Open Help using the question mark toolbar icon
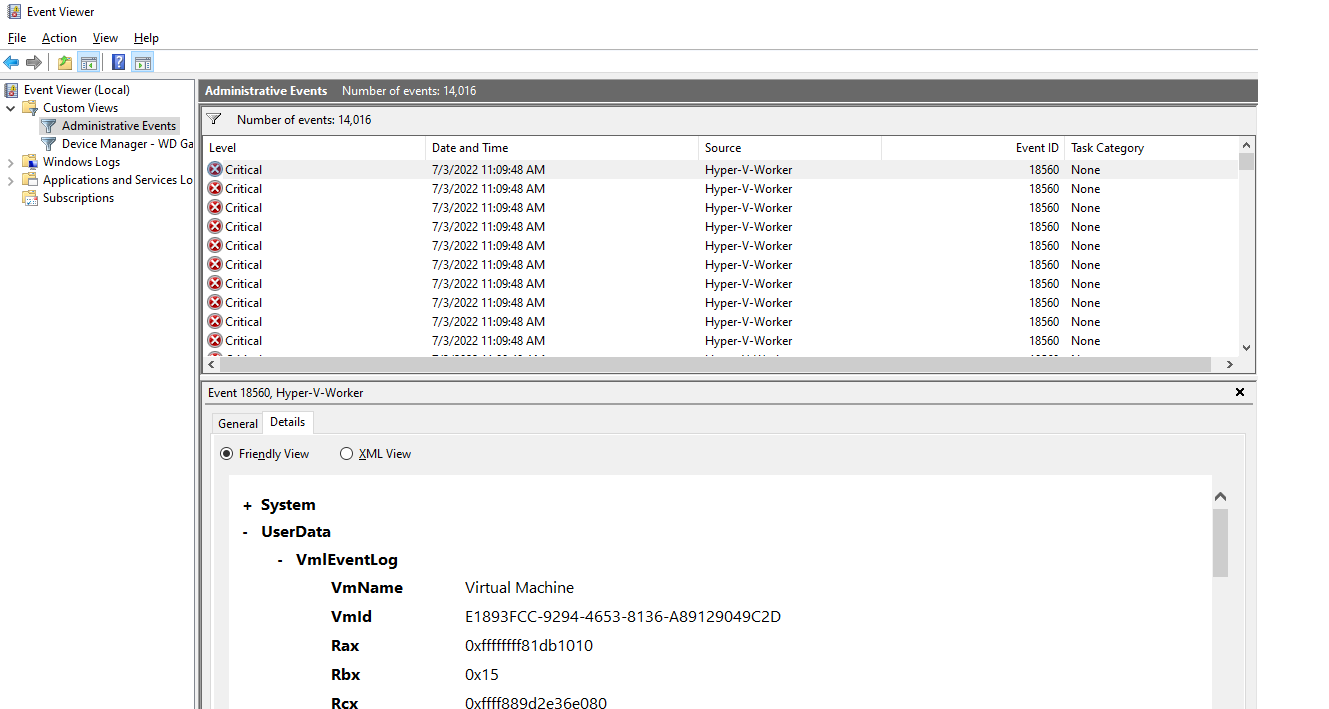Screen dimensions: 1329x709 tap(118, 62)
